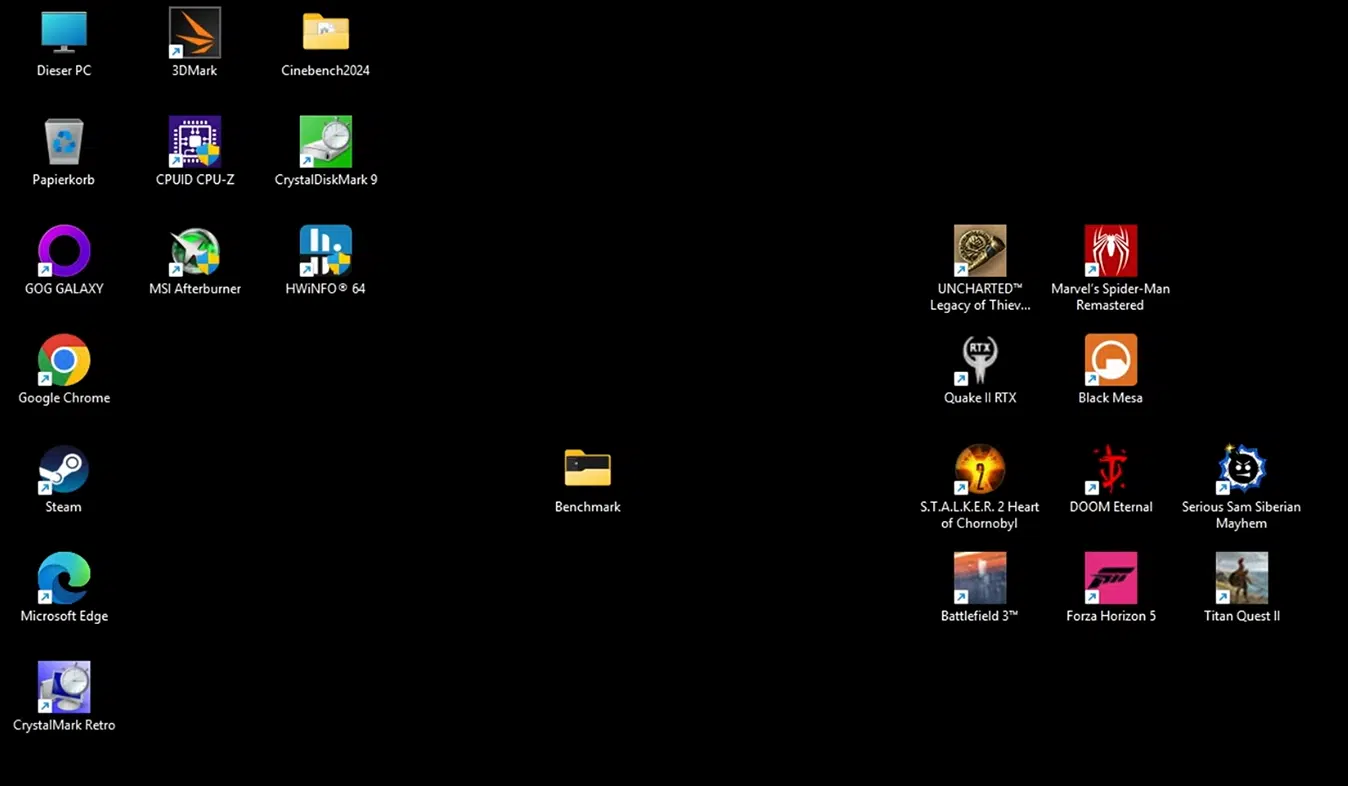Select the 3DMark desktop shortcut
Viewport: 1348px width, 786px height.
pos(195,34)
